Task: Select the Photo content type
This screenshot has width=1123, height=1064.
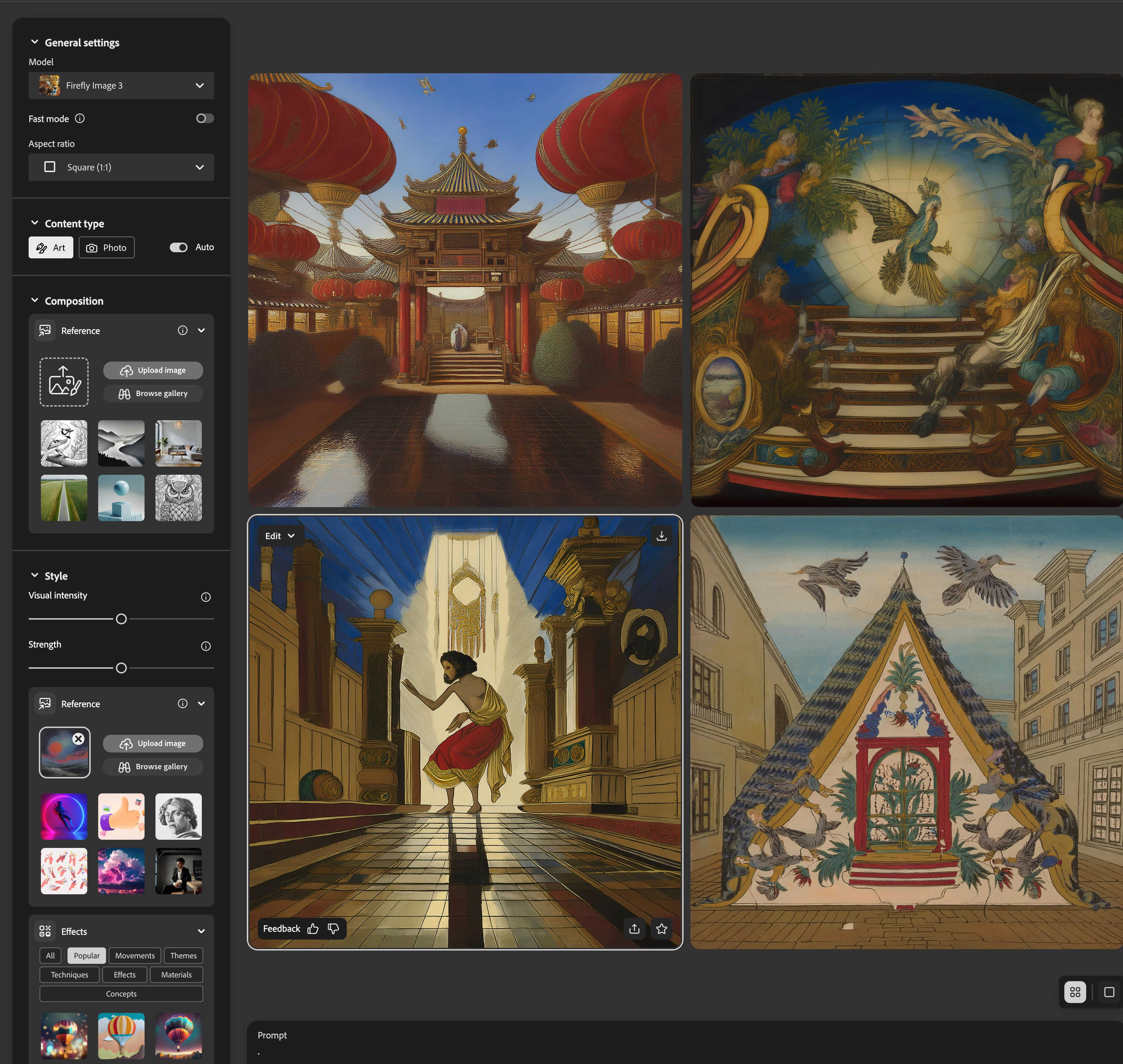Action: (x=107, y=248)
